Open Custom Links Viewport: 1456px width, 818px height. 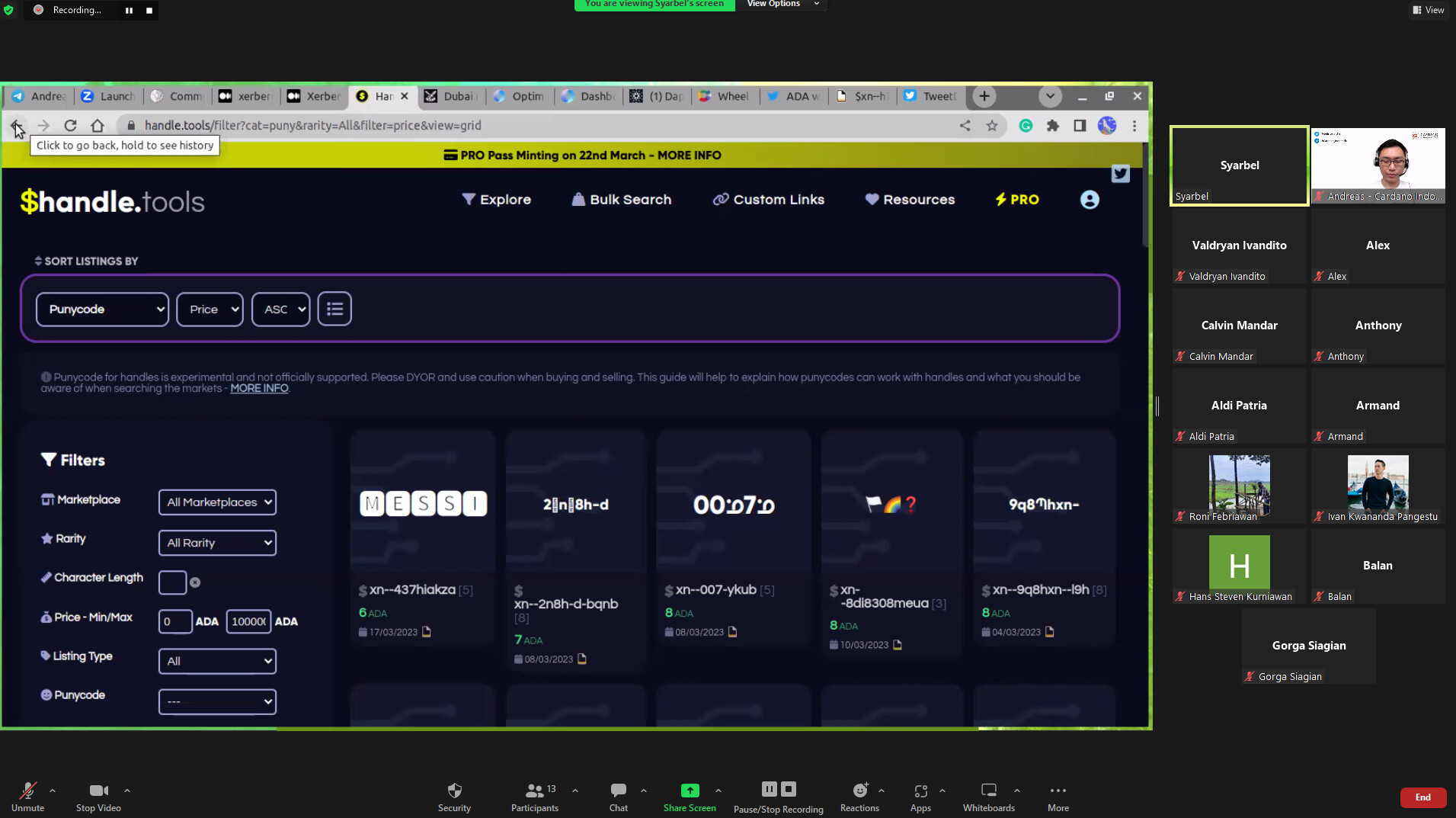tap(768, 200)
